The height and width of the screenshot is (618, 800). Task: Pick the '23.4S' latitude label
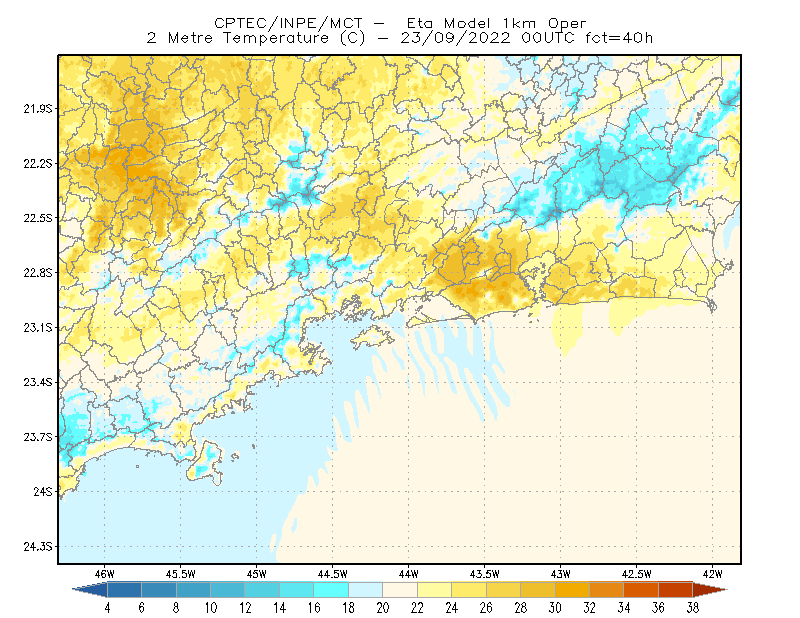(x=38, y=382)
